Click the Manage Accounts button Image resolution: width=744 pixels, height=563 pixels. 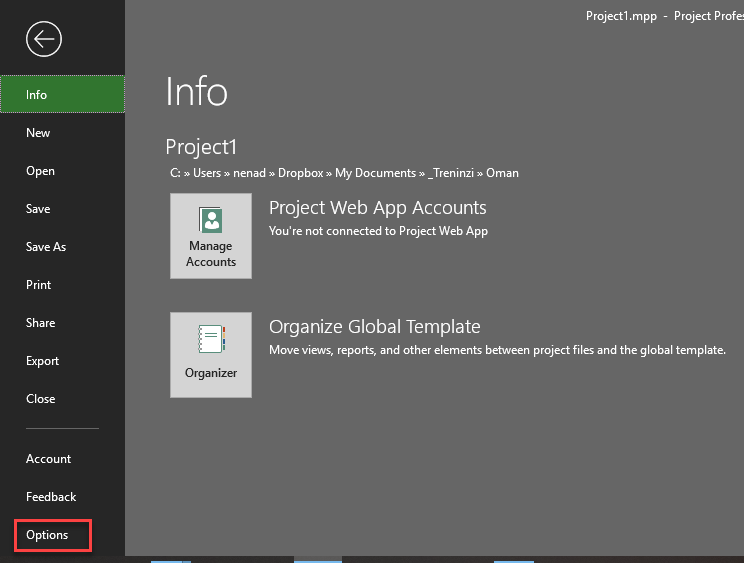211,236
